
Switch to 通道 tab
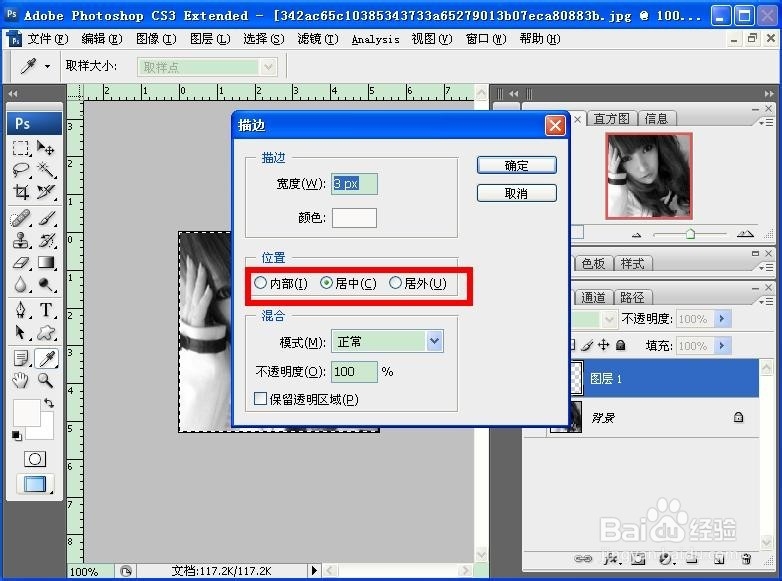pyautogui.click(x=592, y=297)
